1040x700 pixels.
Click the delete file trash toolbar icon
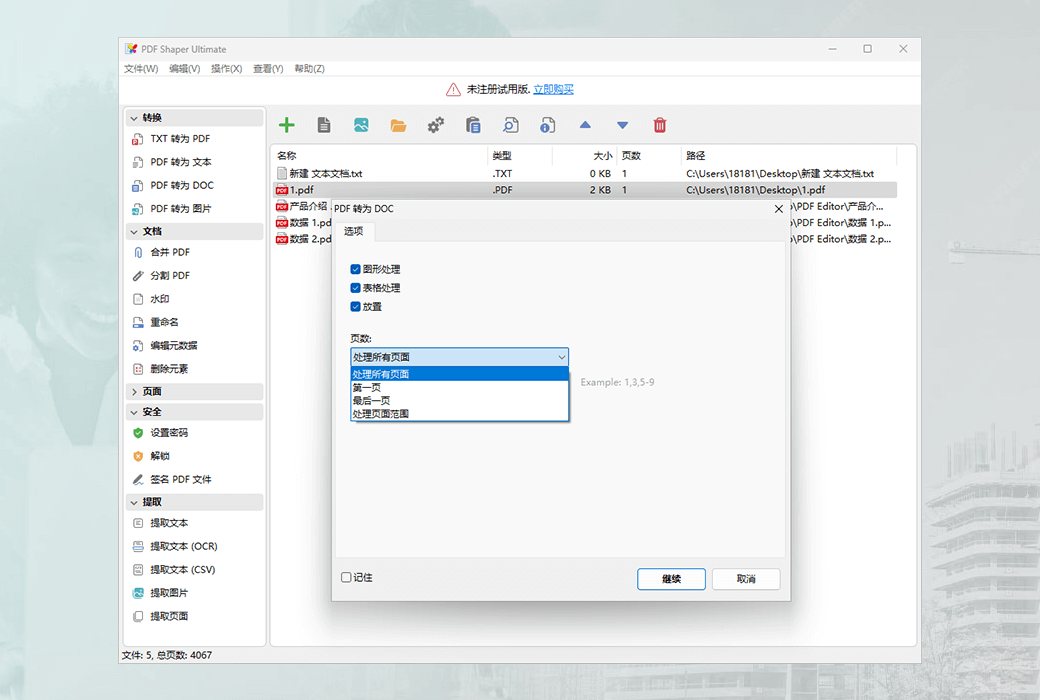pyautogui.click(x=660, y=124)
